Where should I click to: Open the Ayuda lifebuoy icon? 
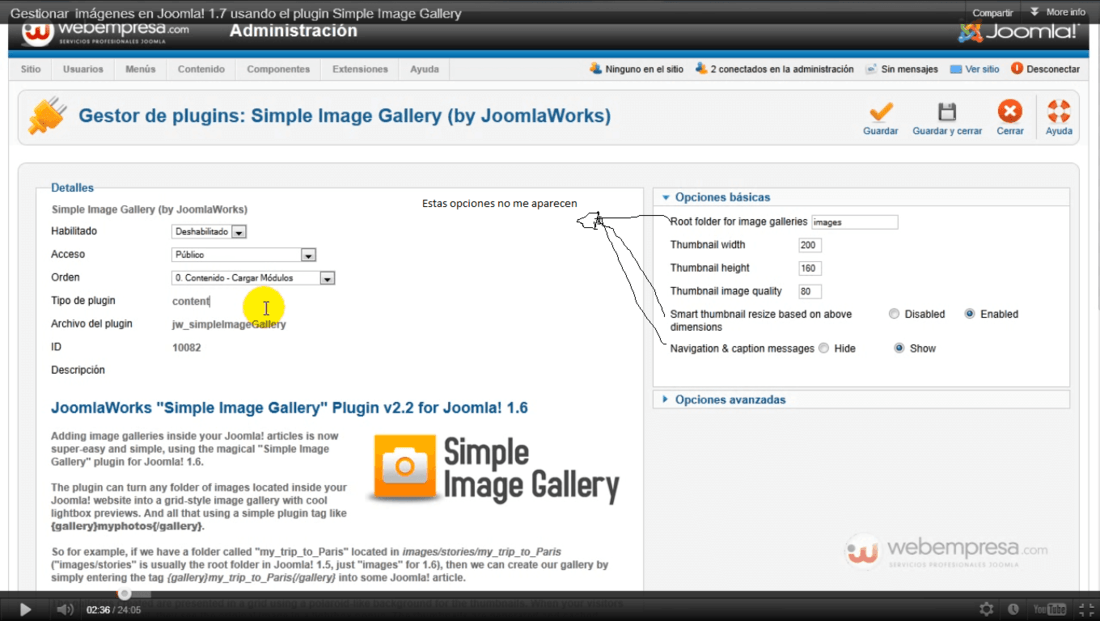tap(1059, 111)
